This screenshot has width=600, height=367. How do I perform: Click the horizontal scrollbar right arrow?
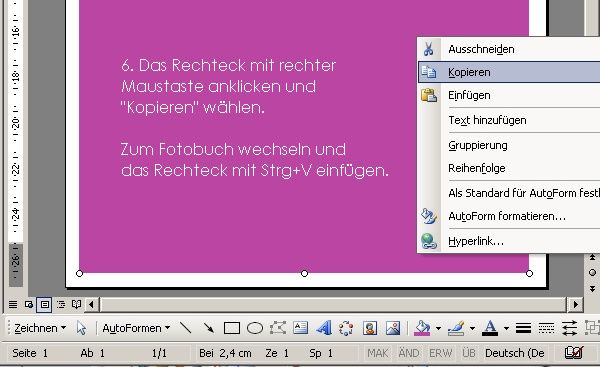(x=576, y=305)
